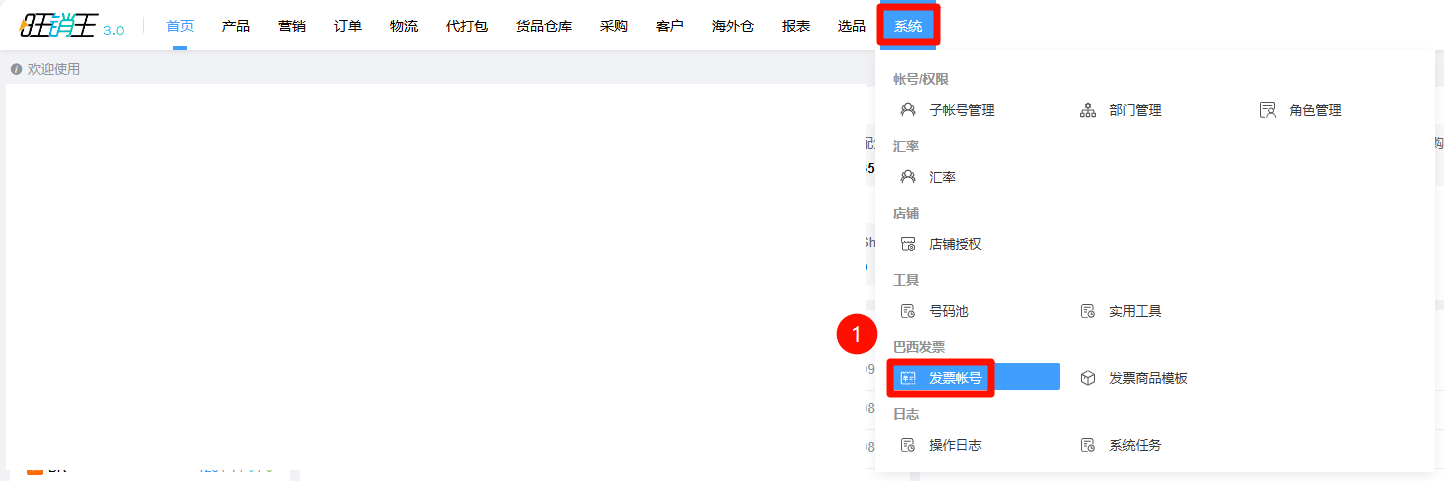Click the 店铺授权 store icon
Screen dimensions: 1444x481
(908, 244)
